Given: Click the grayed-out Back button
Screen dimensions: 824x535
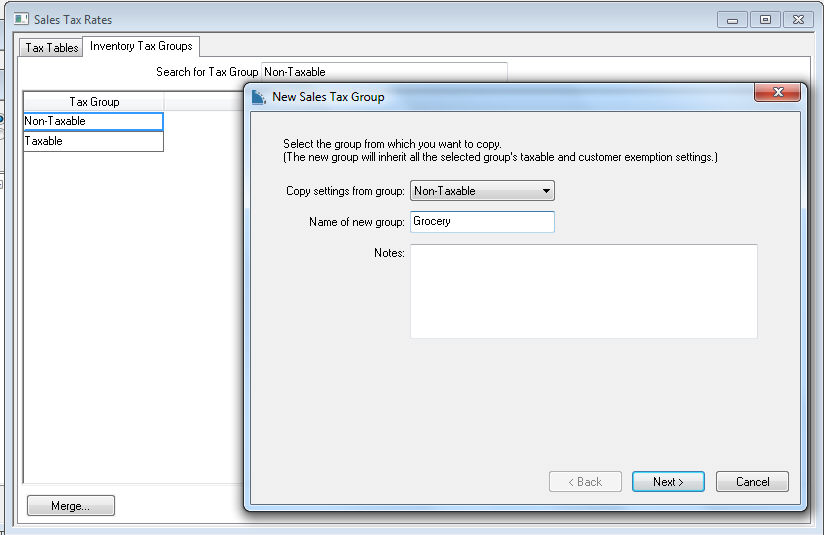Looking at the screenshot, I should pos(585,482).
